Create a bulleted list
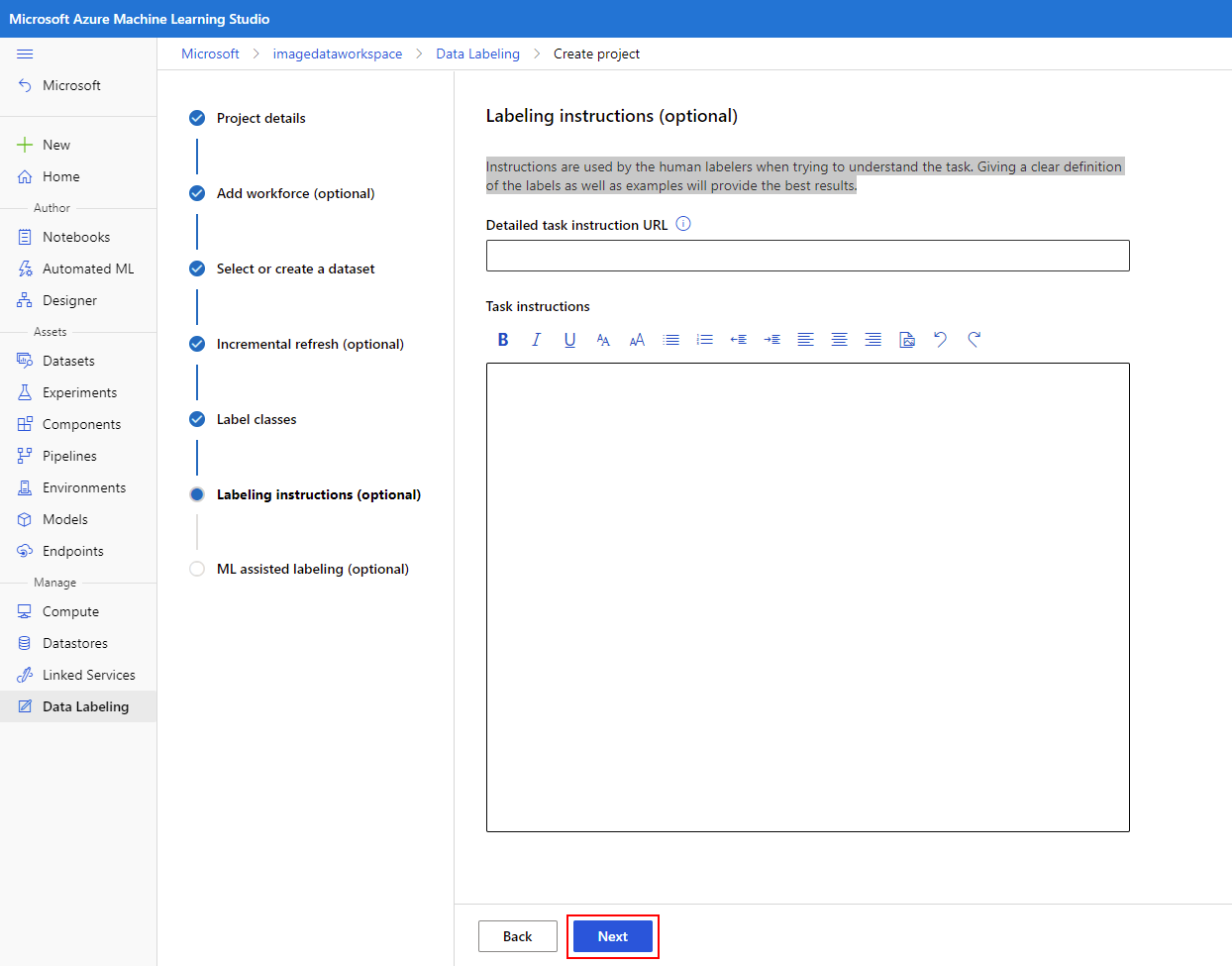Viewport: 1232px width, 966px height. tap(670, 340)
